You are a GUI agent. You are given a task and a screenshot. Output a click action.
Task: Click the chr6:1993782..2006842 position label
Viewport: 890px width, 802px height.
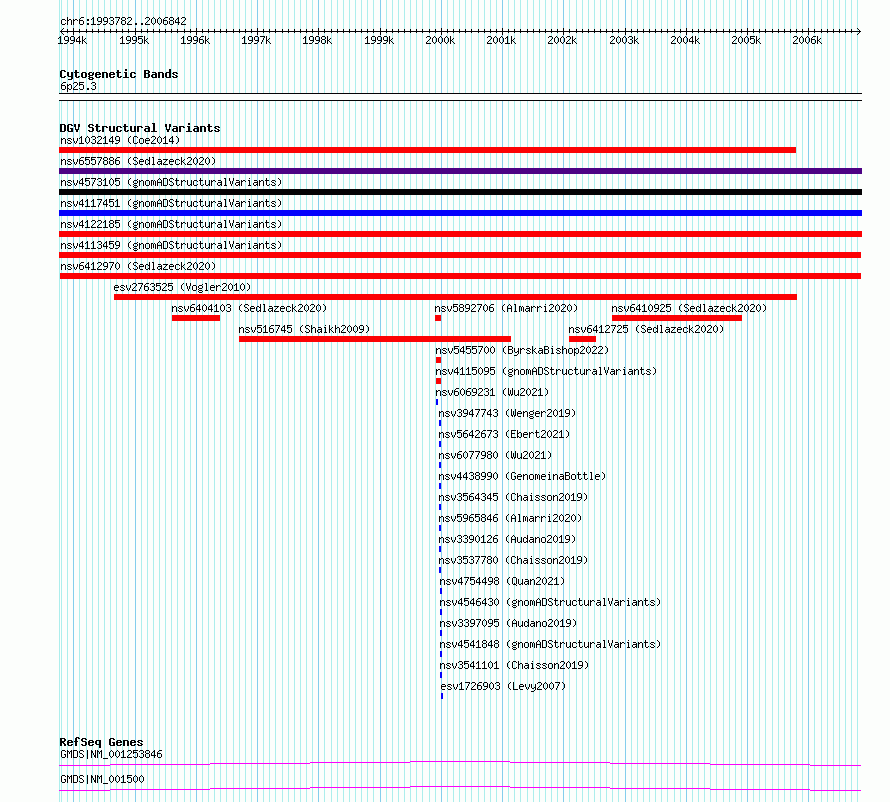123,22
